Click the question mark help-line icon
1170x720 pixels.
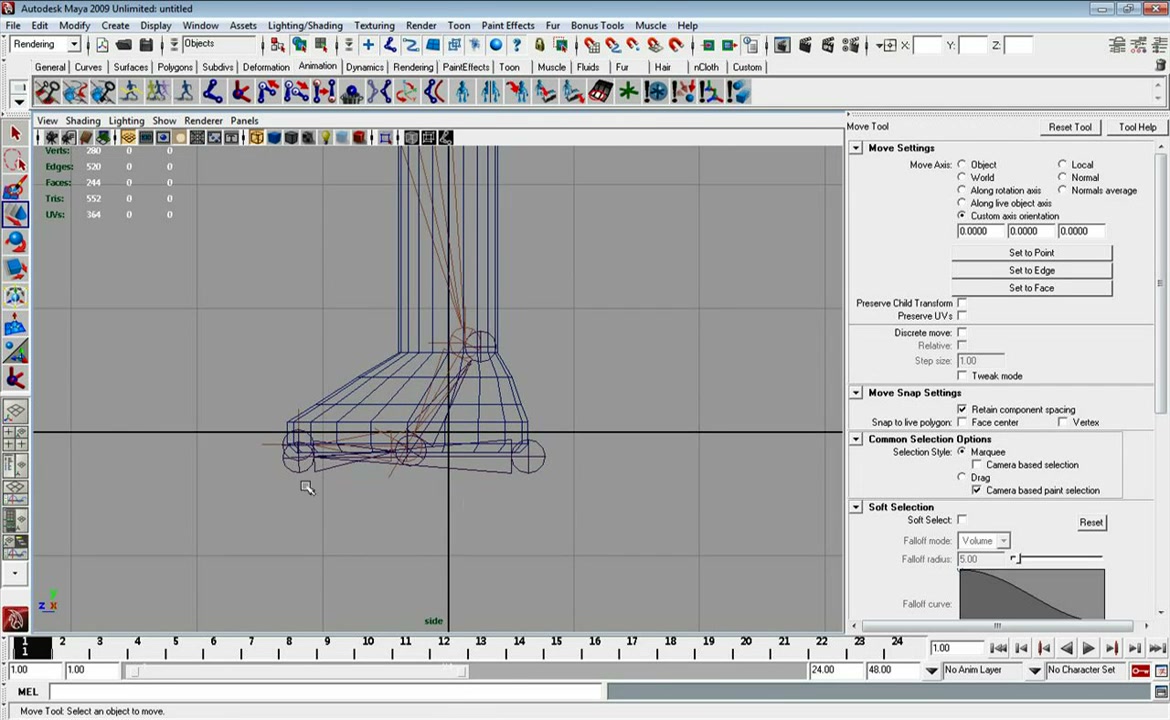(517, 45)
